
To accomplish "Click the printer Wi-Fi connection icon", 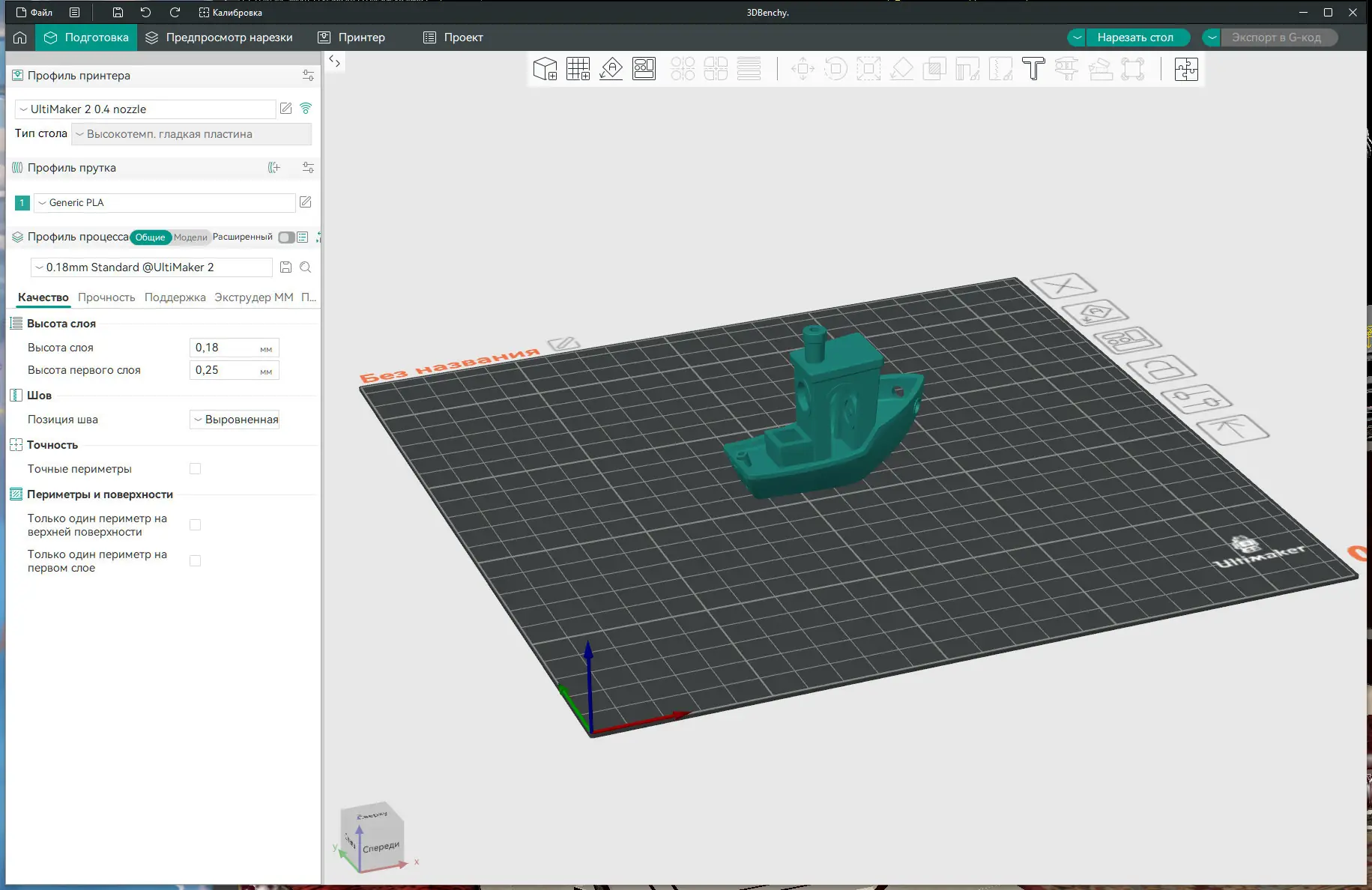I will [x=306, y=109].
